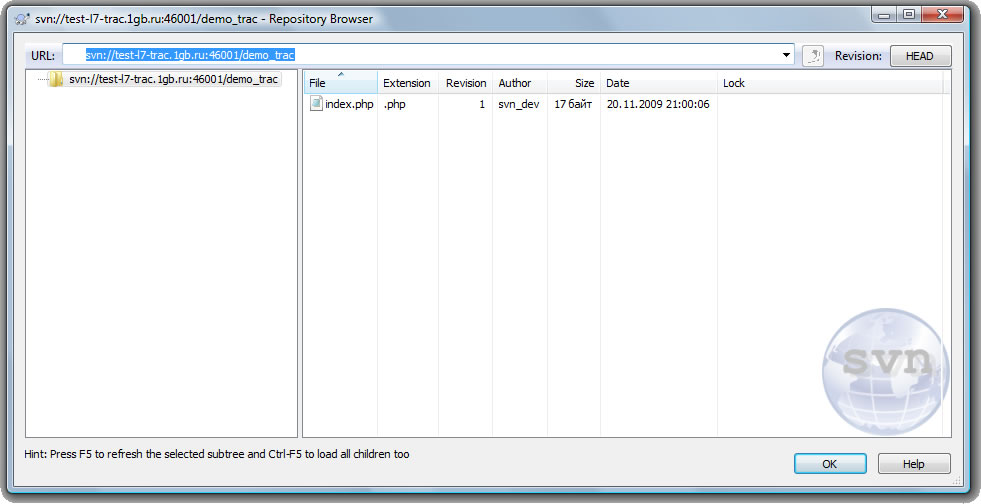The width and height of the screenshot is (981, 504).
Task: Sort by the Revision column header
Action: point(466,83)
